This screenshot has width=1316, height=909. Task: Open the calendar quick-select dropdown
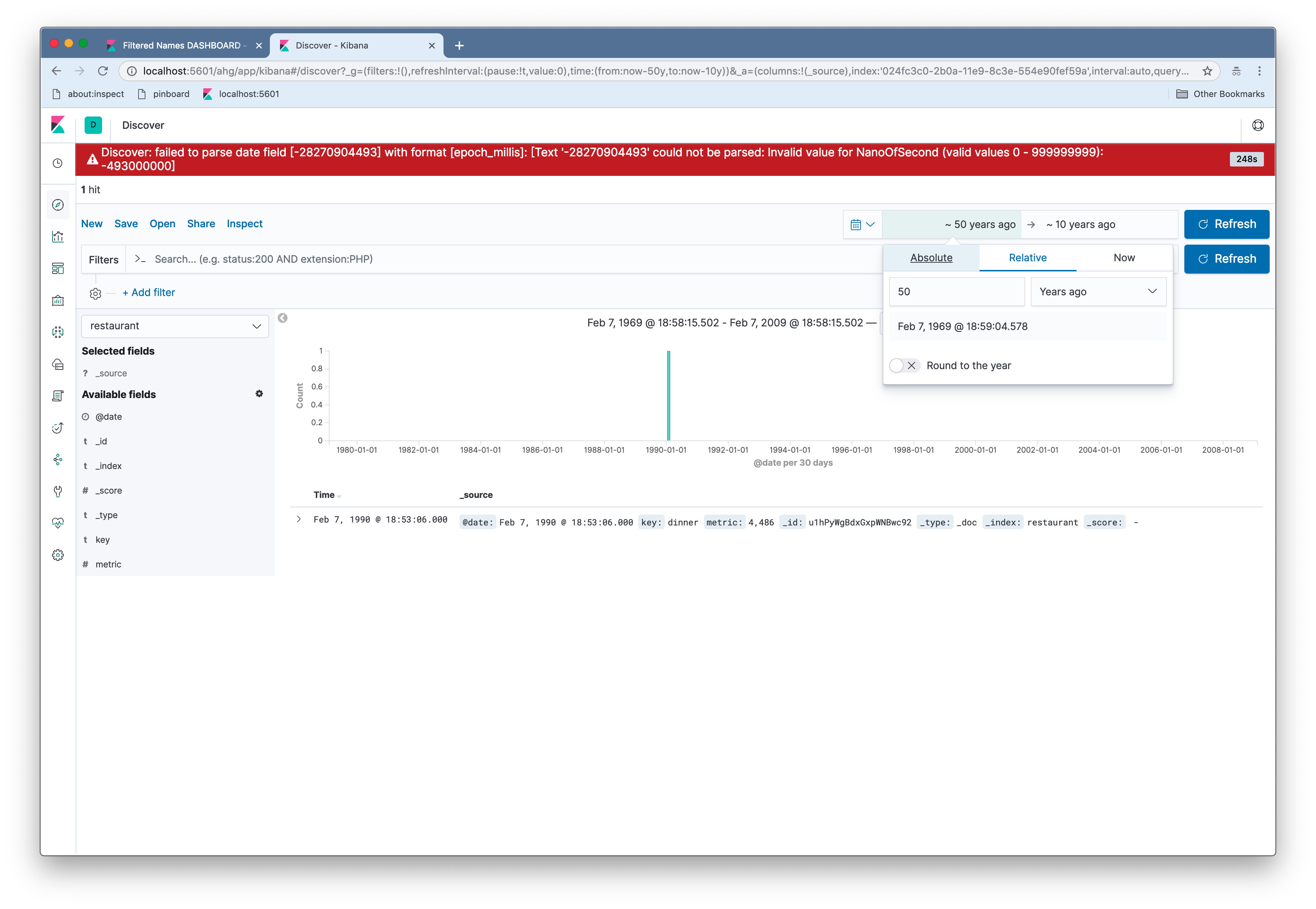pyautogui.click(x=862, y=224)
